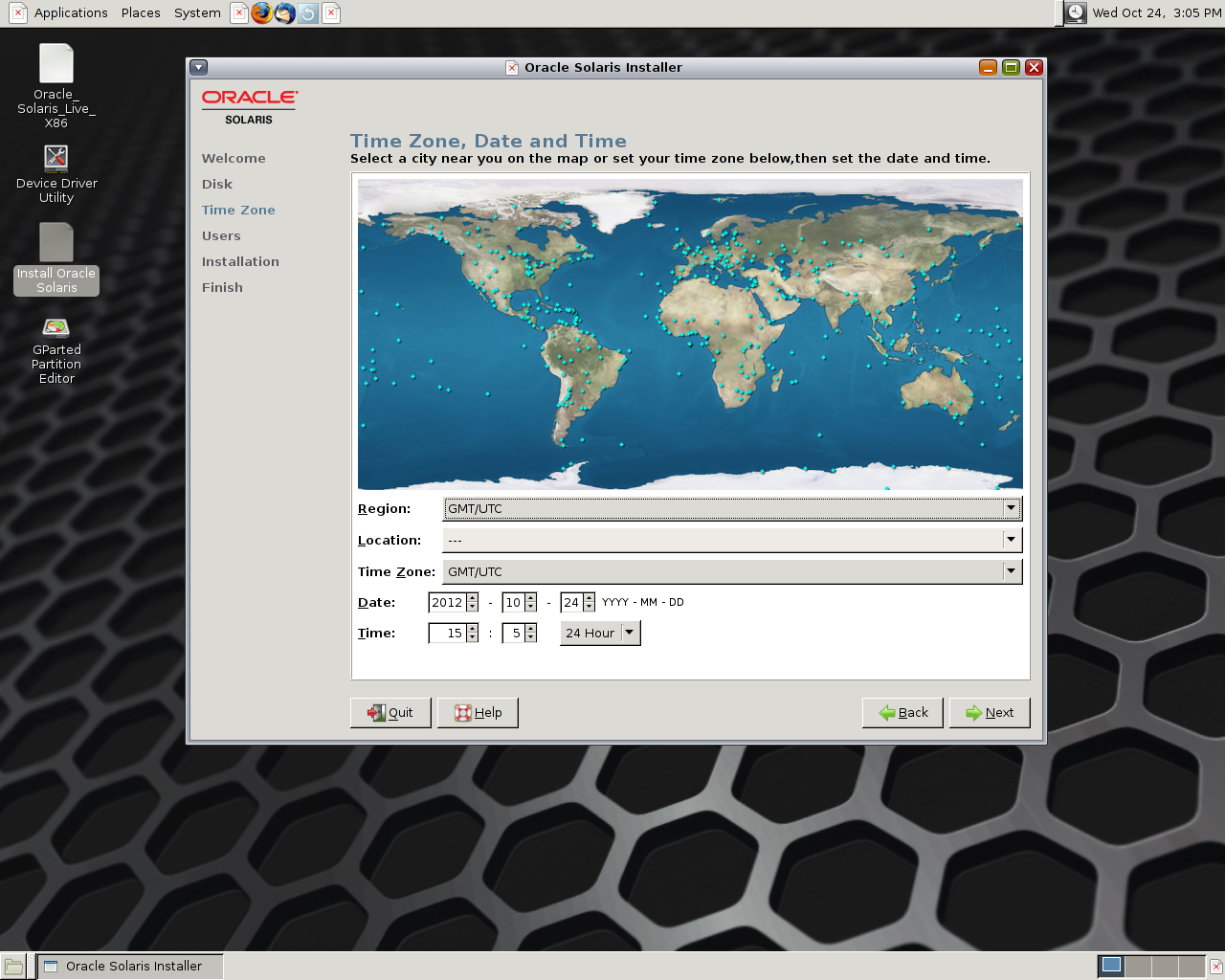This screenshot has height=980, width=1225.
Task: Open Thunderbird mail icon in top panel
Action: (285, 13)
